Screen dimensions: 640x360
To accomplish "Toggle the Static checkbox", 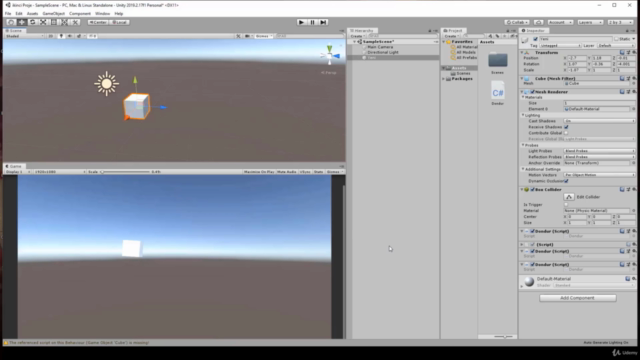I will (616, 39).
